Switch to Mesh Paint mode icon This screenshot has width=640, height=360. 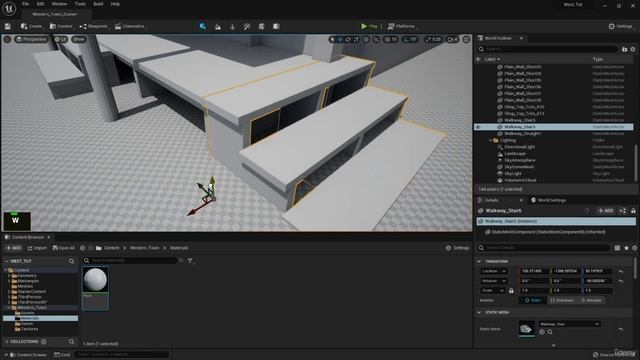click(247, 27)
